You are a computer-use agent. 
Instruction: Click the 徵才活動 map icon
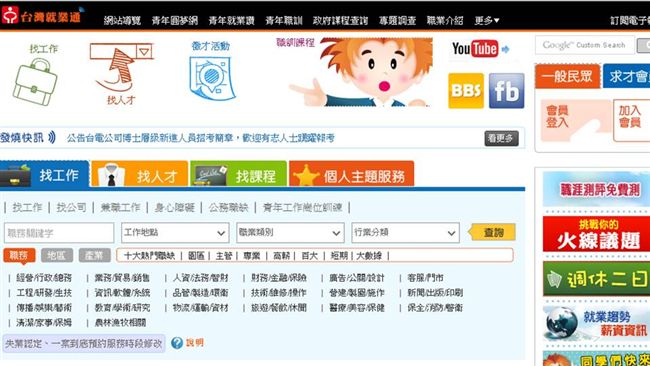(211, 78)
